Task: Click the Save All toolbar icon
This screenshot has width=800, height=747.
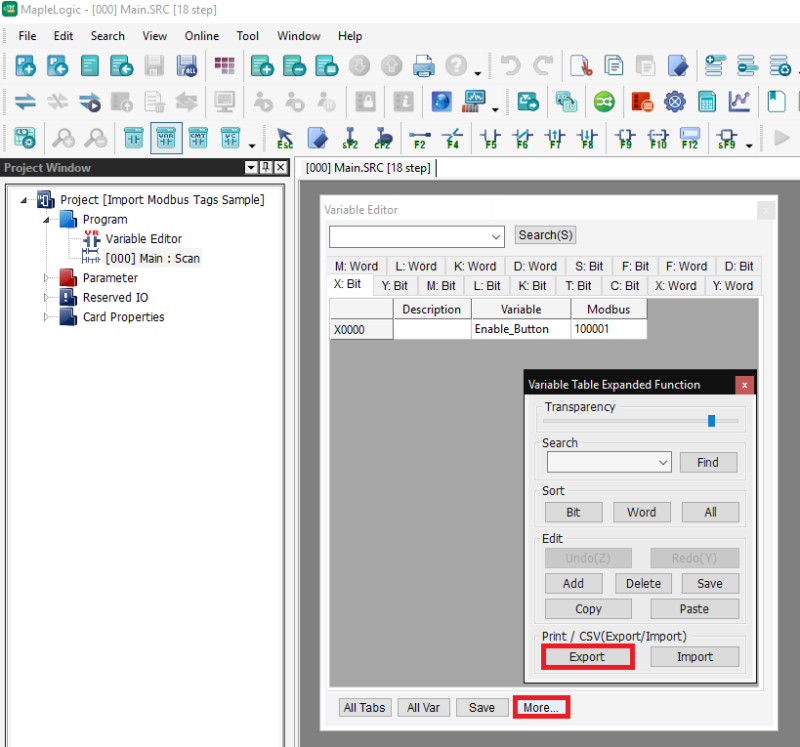Action: (x=186, y=67)
